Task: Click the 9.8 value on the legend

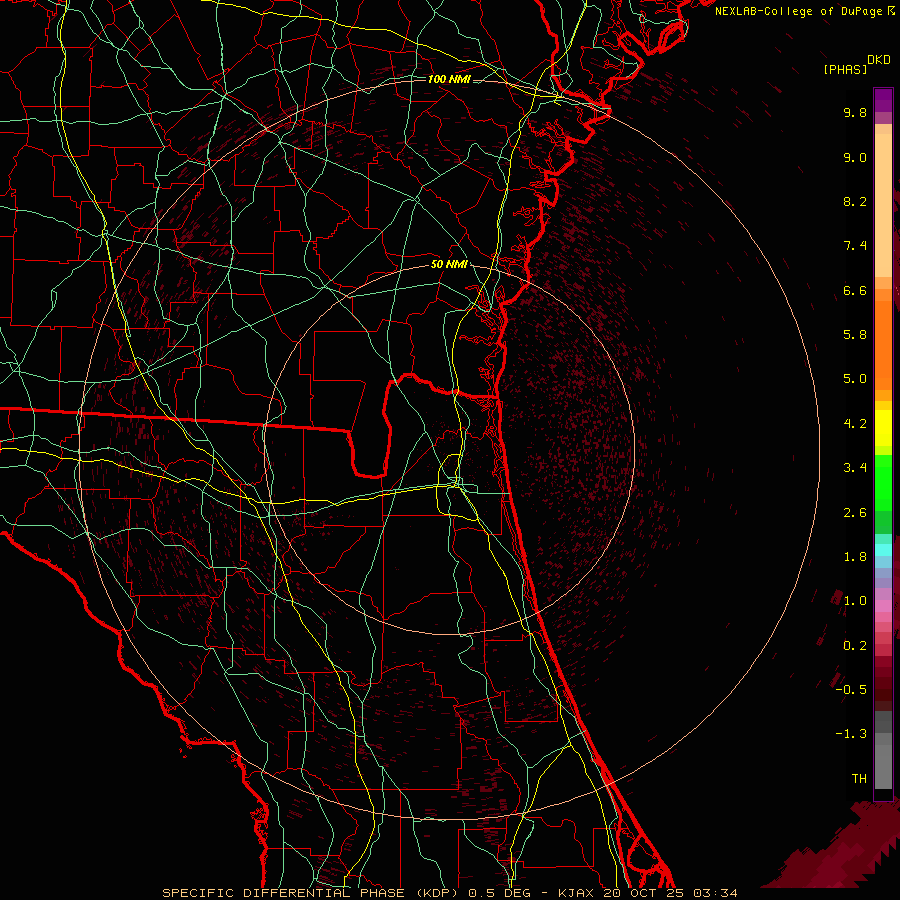Action: pos(854,113)
